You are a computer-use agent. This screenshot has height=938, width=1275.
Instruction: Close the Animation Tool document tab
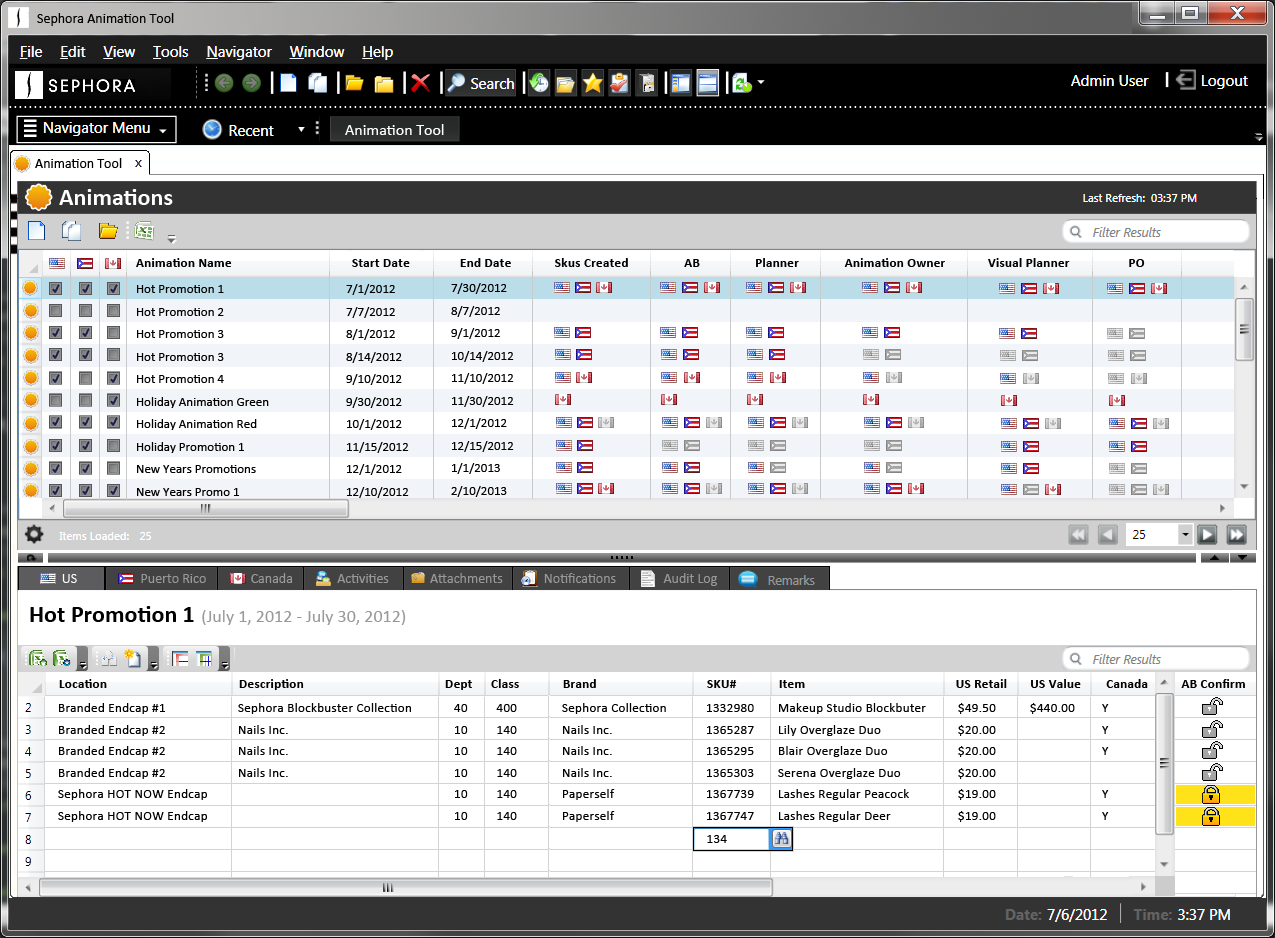(x=138, y=163)
